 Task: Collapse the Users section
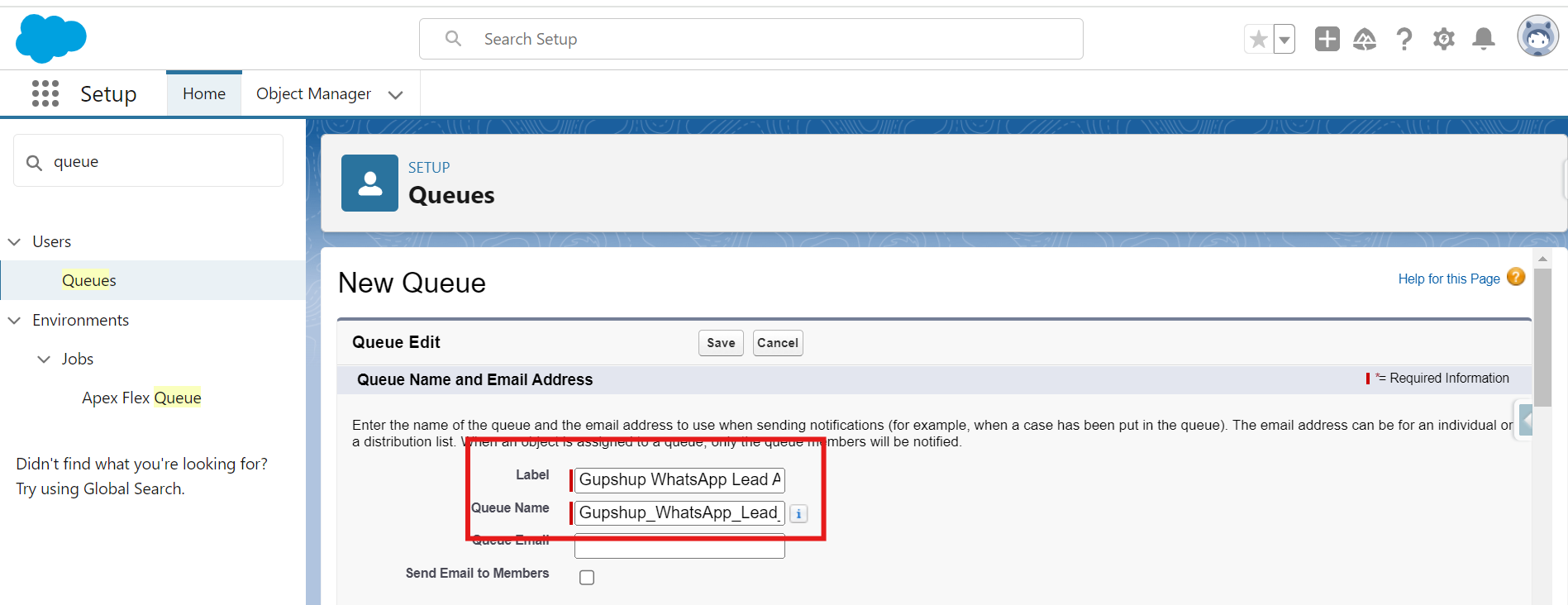click(x=14, y=241)
